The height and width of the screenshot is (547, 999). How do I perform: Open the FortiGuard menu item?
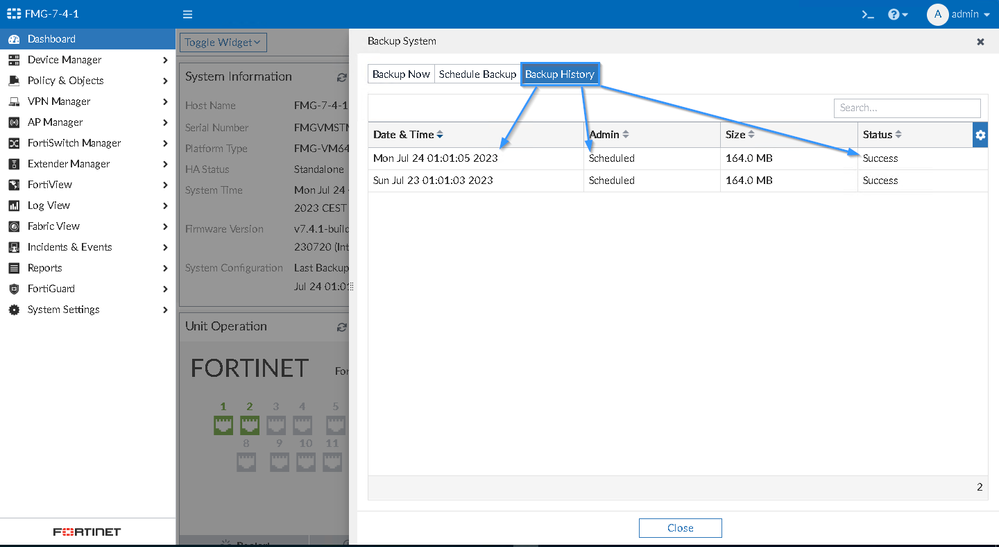[x=51, y=288]
